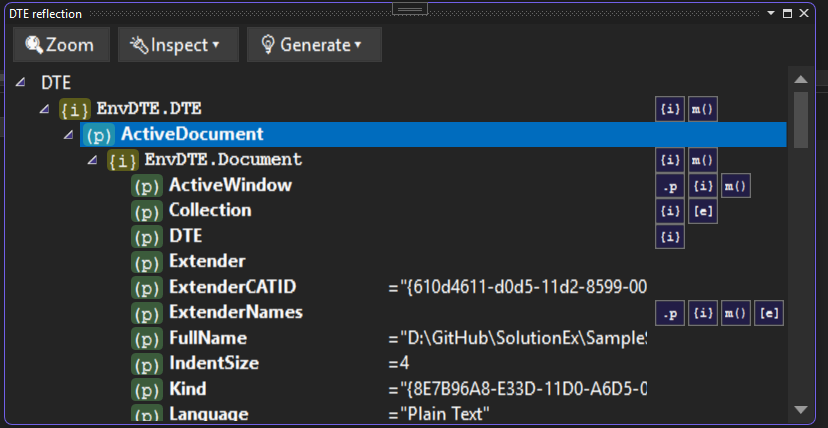The image size is (828, 428).
Task: Click the m() badge on ActiveWindow row
Action: (736, 186)
